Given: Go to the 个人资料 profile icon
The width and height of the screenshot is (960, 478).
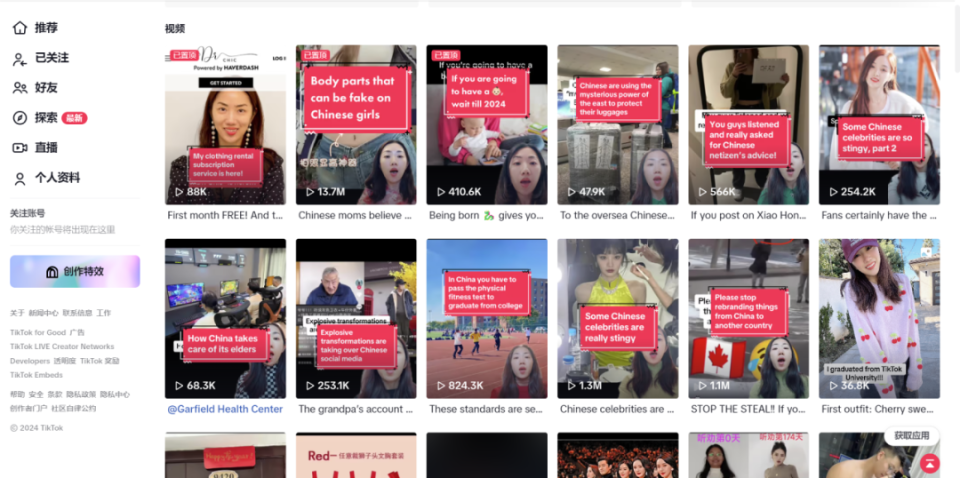Looking at the screenshot, I should tap(20, 178).
